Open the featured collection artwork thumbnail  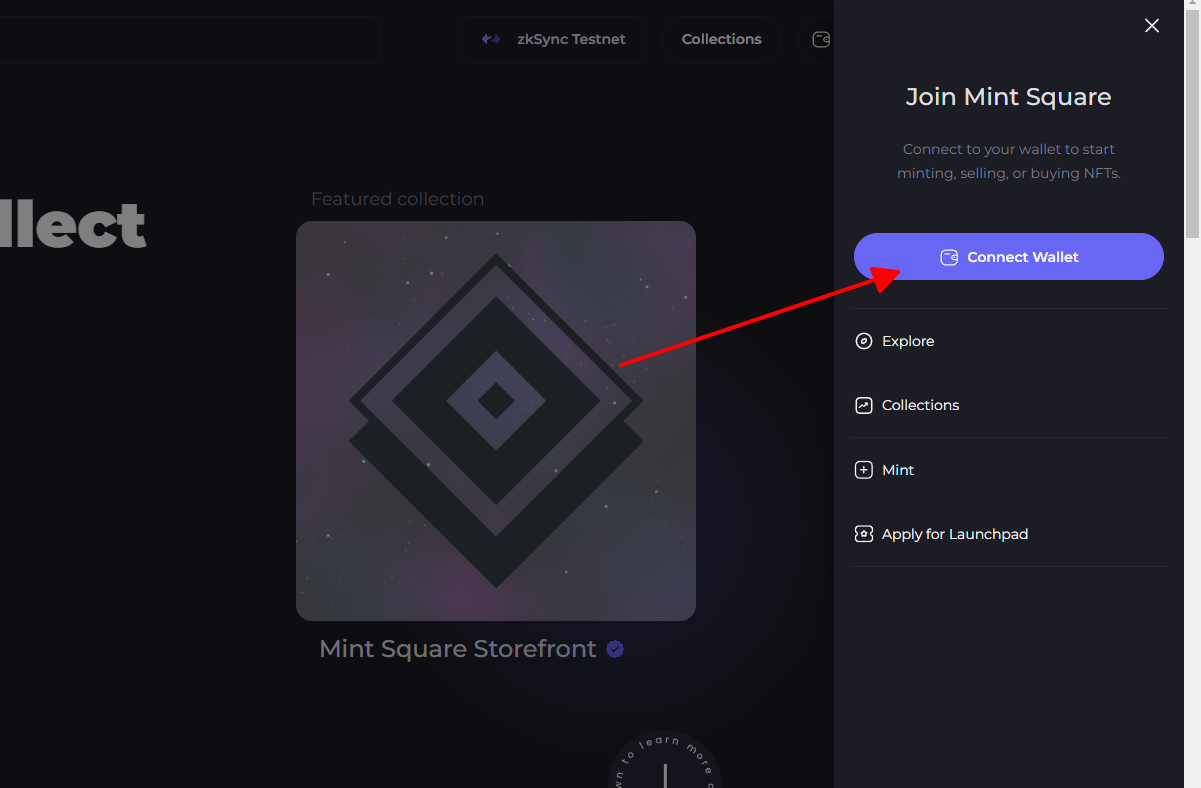(496, 421)
